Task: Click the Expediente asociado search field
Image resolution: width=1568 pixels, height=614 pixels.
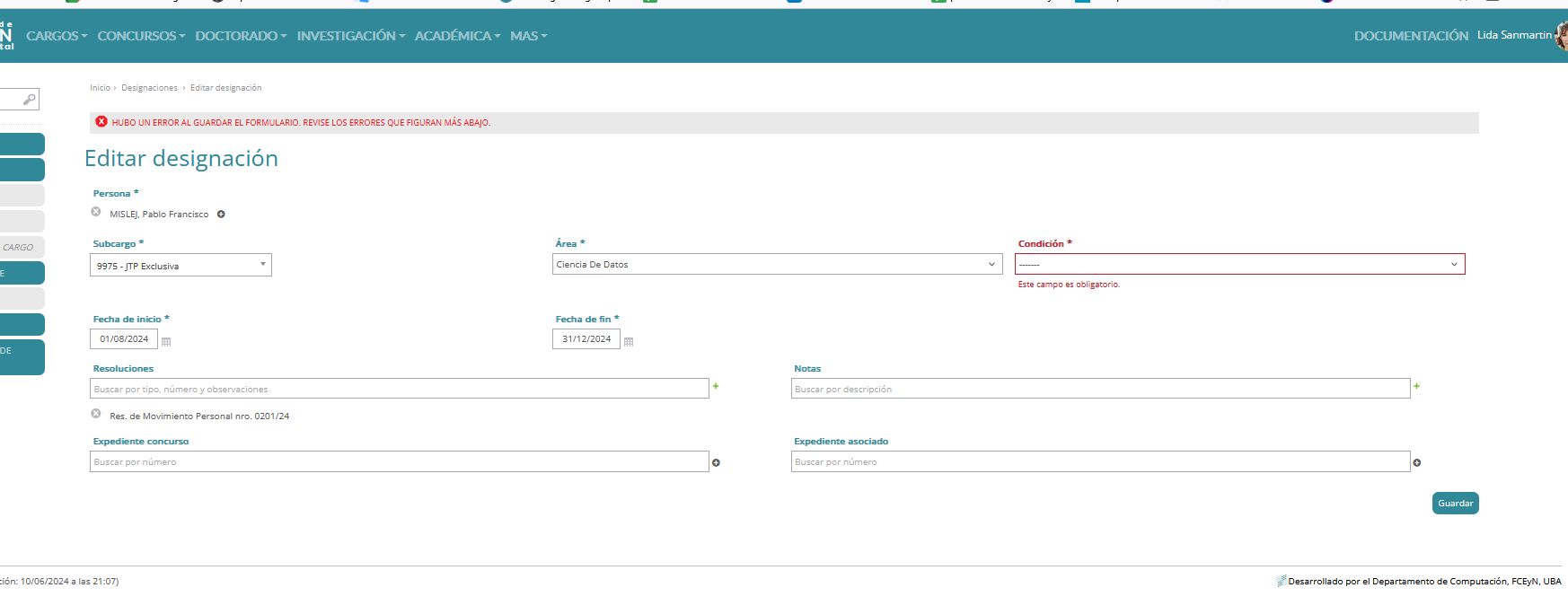Action: [1100, 461]
